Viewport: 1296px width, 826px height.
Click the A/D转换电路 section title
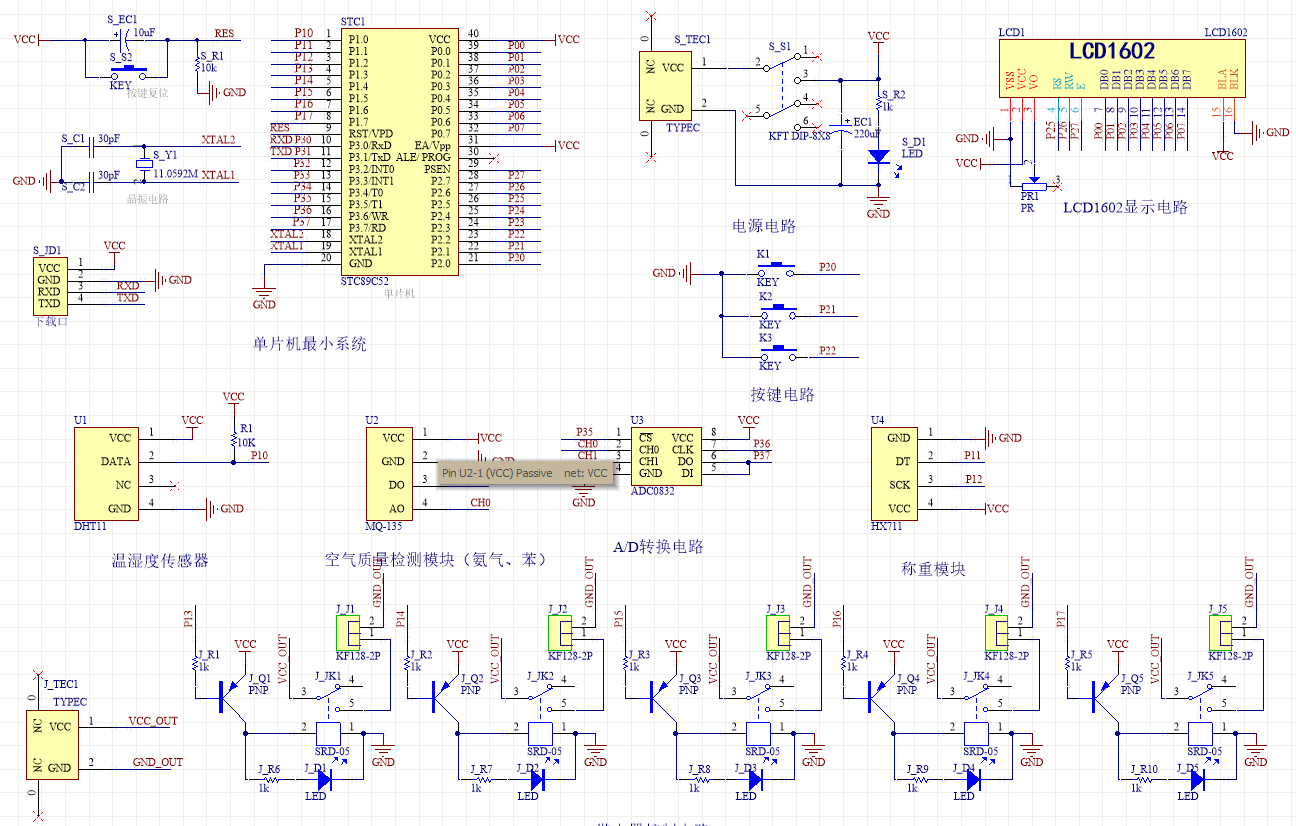pos(658,546)
